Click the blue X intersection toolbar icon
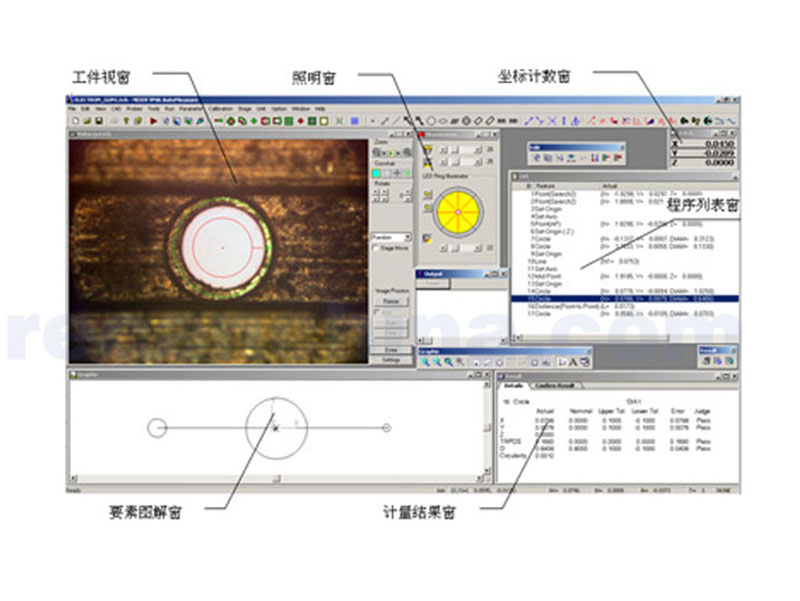The width and height of the screenshot is (800, 601). (x=552, y=121)
